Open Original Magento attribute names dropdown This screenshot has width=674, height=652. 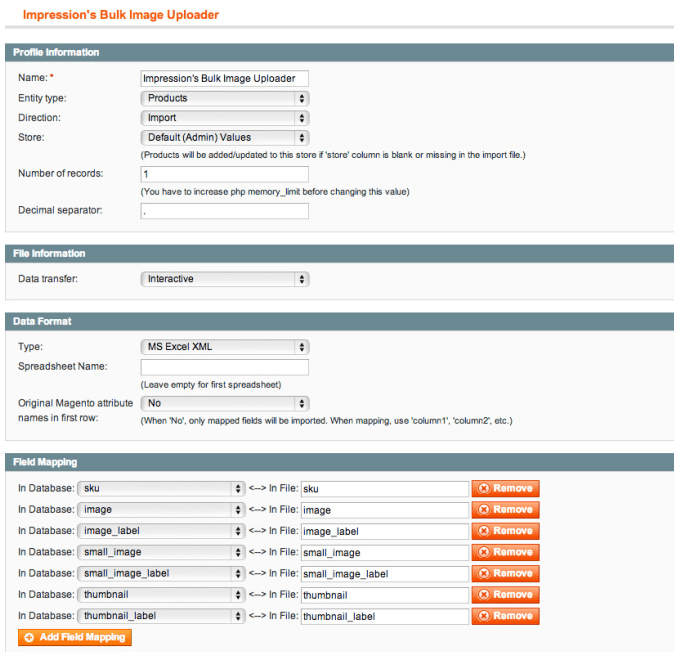224,403
